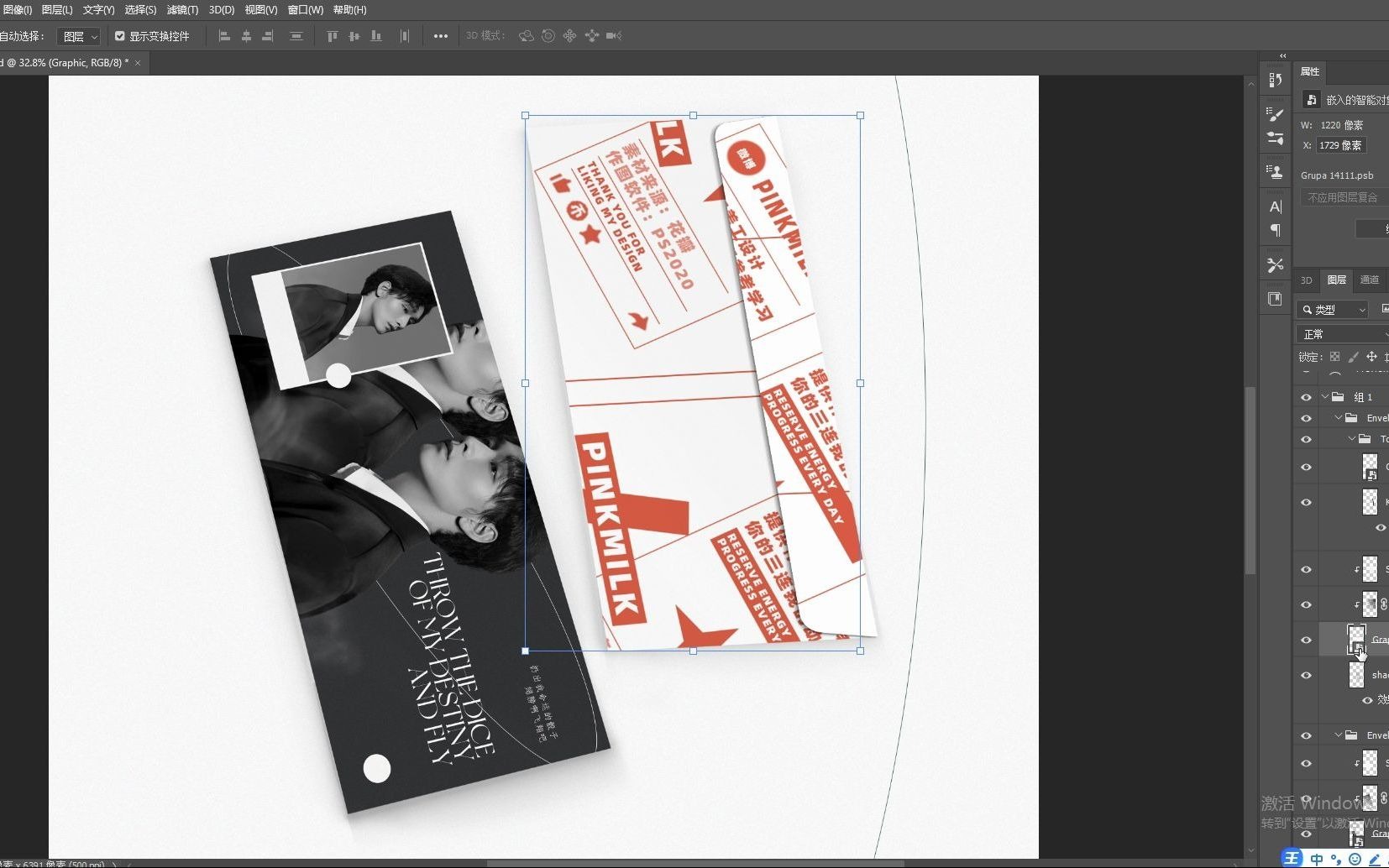1389x868 pixels.
Task: Toggle visibility of the second Envelope group
Action: pos(1306,735)
